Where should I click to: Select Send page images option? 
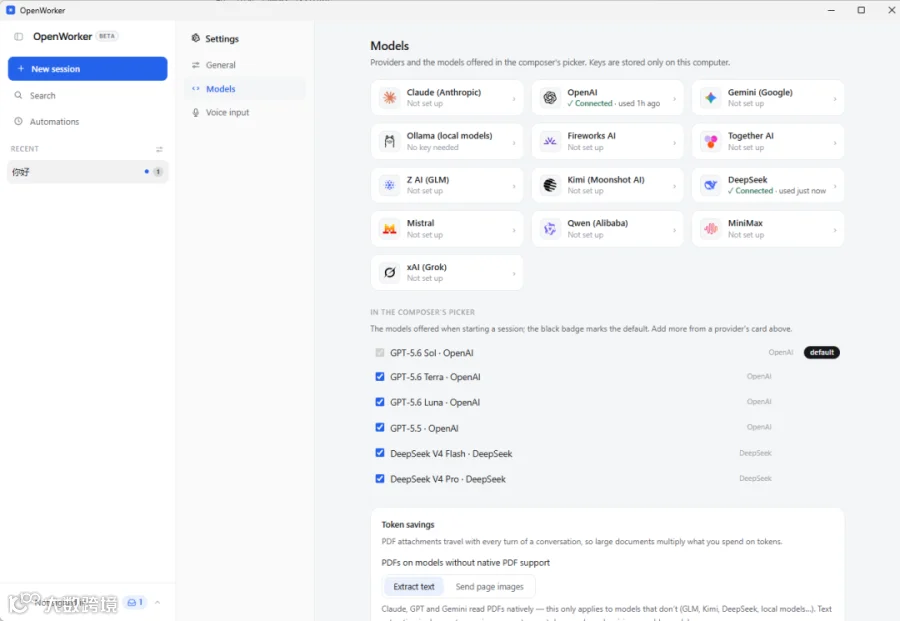click(490, 587)
